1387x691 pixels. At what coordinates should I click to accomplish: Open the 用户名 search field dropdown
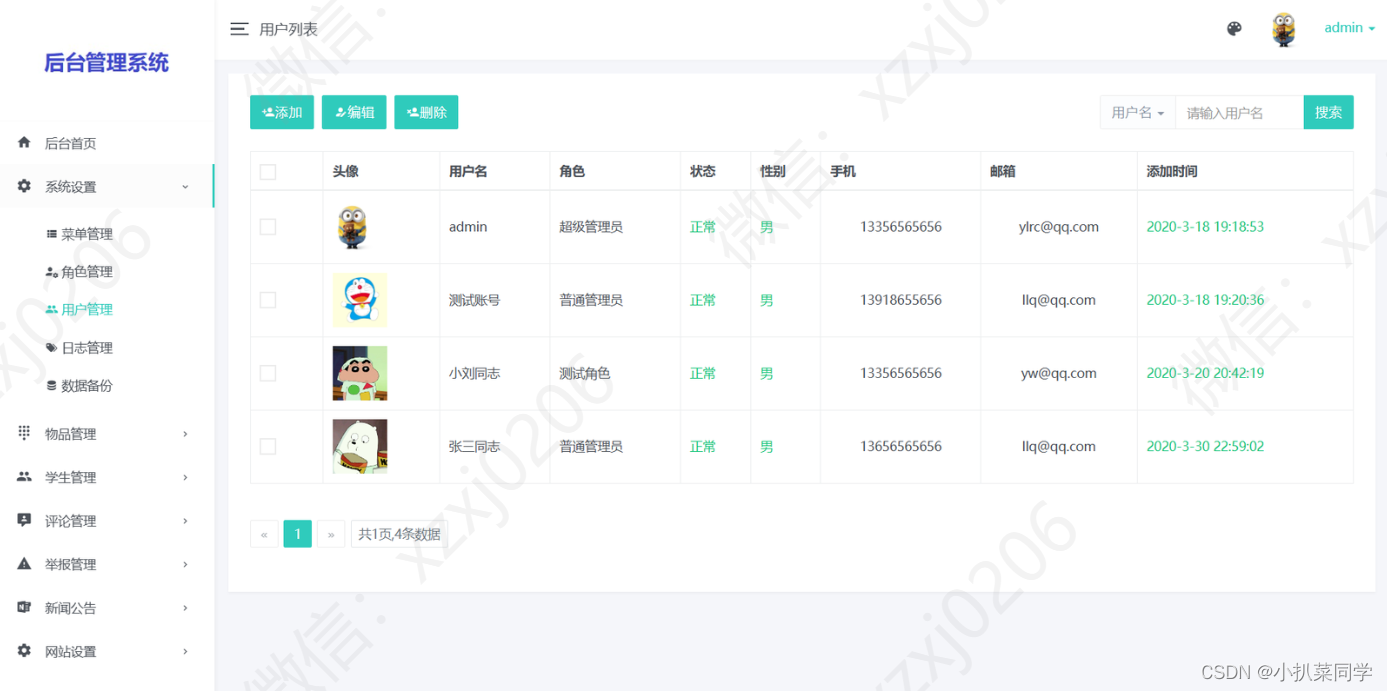[1138, 113]
